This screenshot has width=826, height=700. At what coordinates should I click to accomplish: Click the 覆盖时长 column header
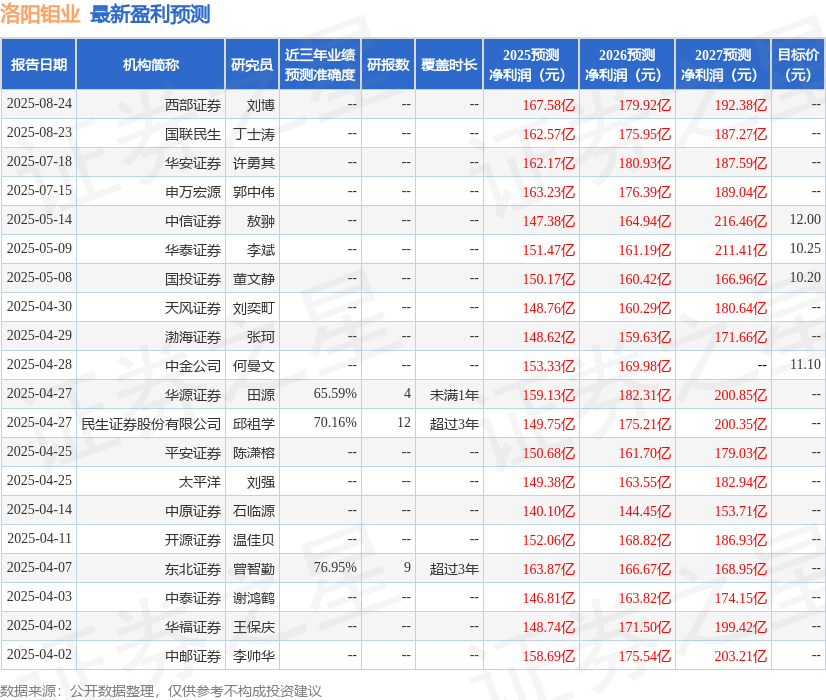[x=449, y=64]
